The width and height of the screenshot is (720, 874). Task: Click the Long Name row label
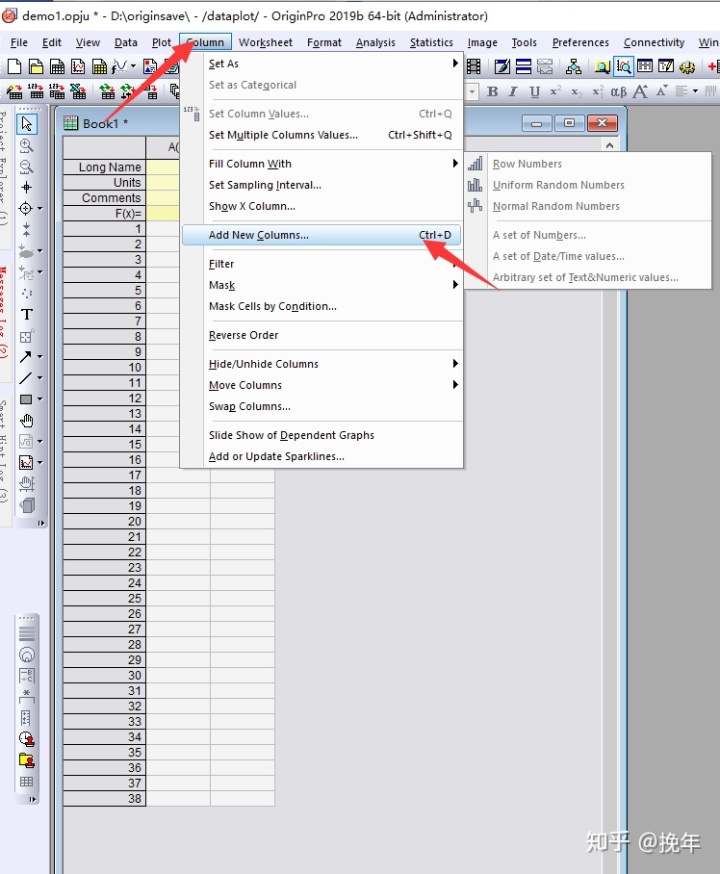click(x=104, y=167)
